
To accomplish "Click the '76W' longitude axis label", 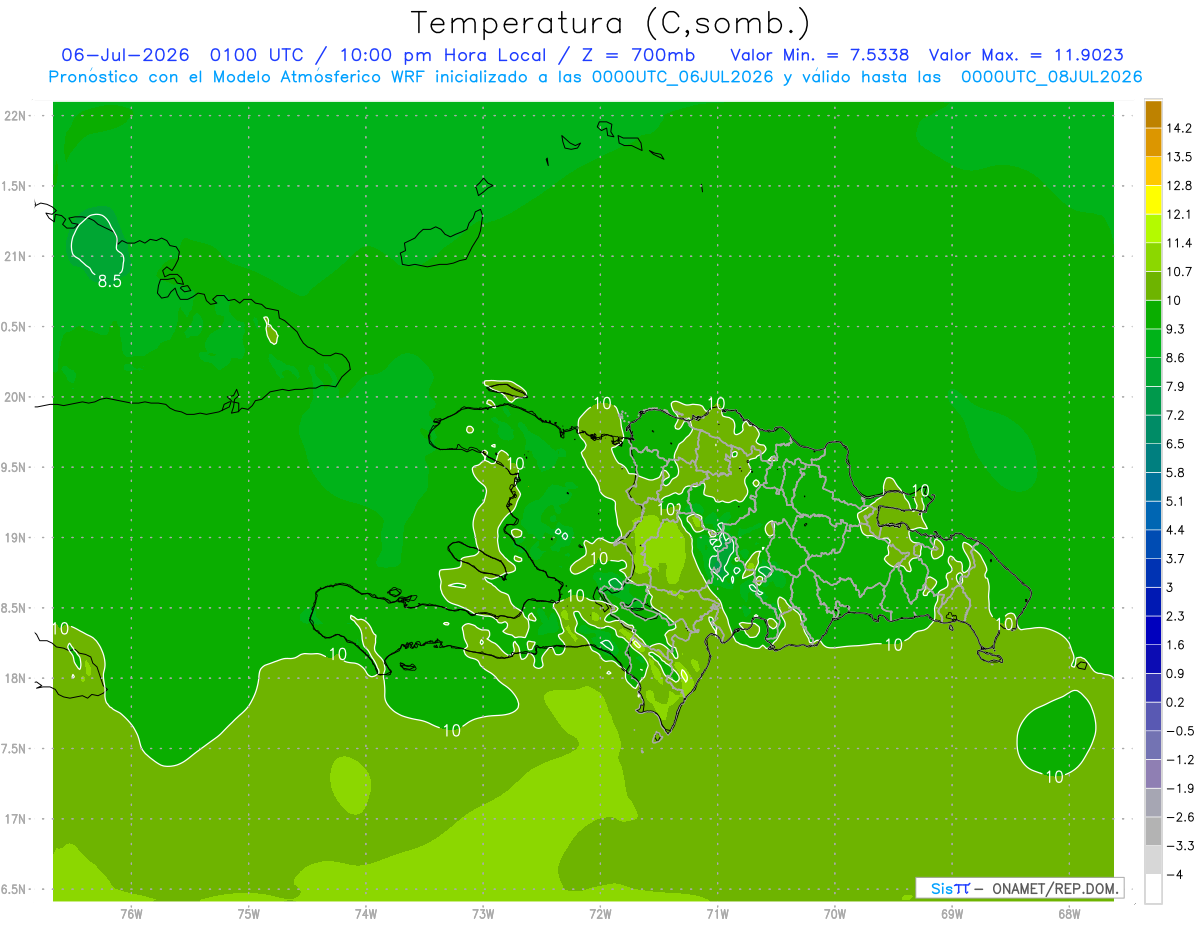I will tap(131, 914).
